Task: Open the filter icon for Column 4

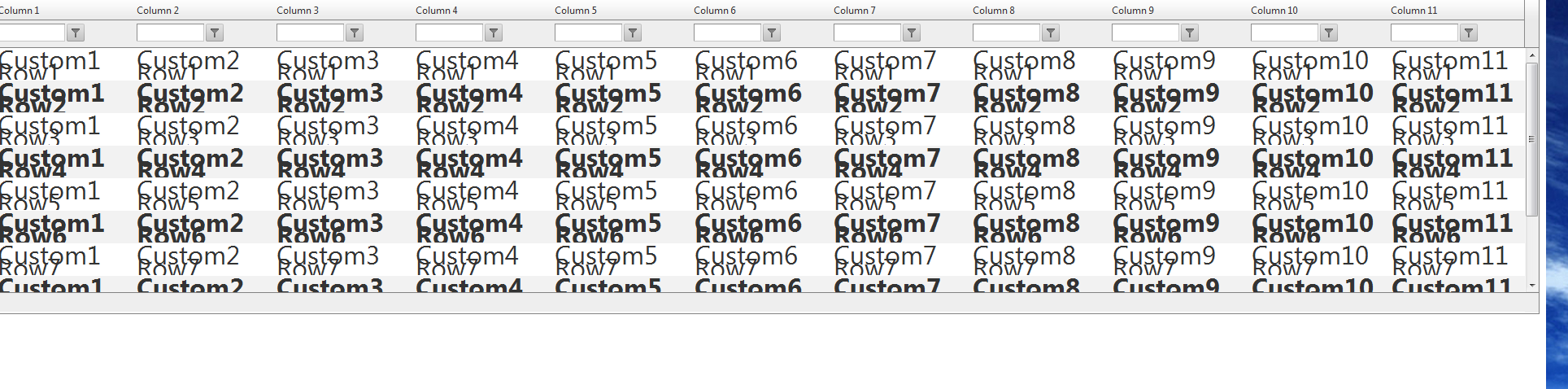Action: 494,33
